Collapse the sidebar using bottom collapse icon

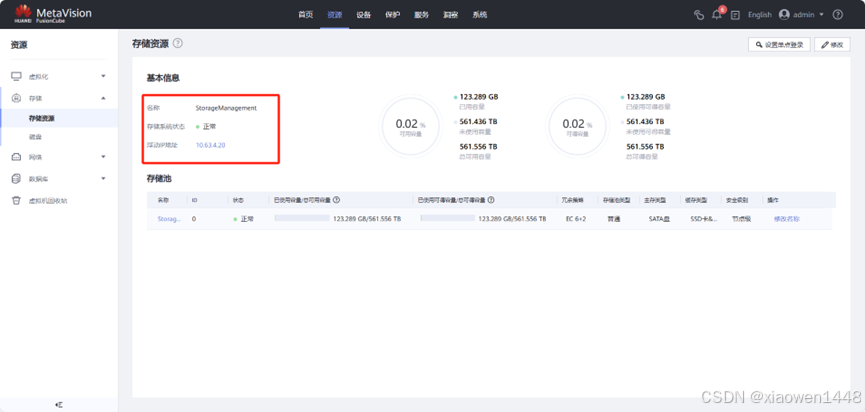[x=59, y=405]
